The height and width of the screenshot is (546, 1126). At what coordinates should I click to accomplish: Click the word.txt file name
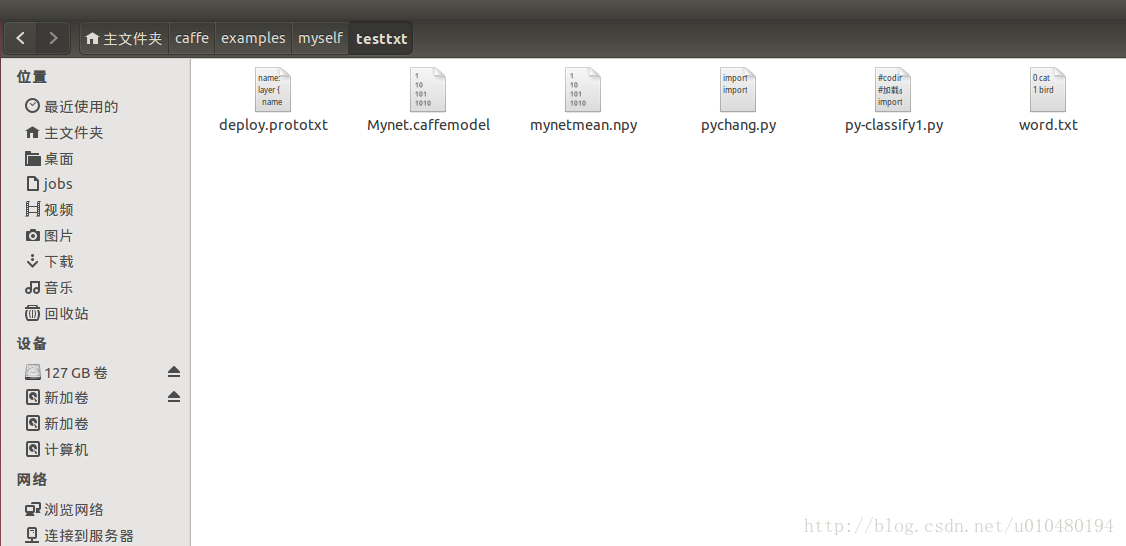coord(1048,125)
